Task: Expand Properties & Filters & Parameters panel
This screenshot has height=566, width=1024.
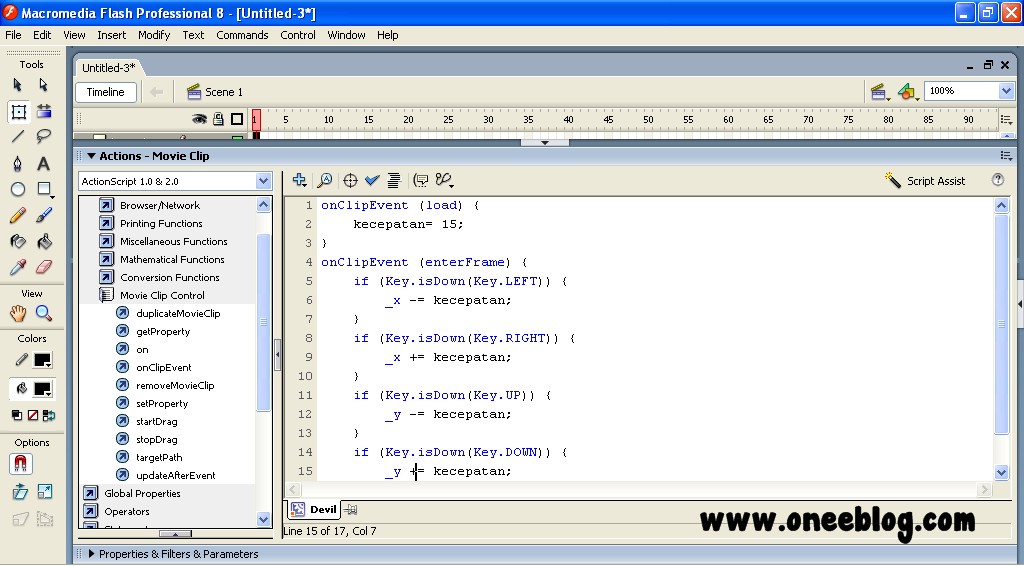Action: [91, 554]
